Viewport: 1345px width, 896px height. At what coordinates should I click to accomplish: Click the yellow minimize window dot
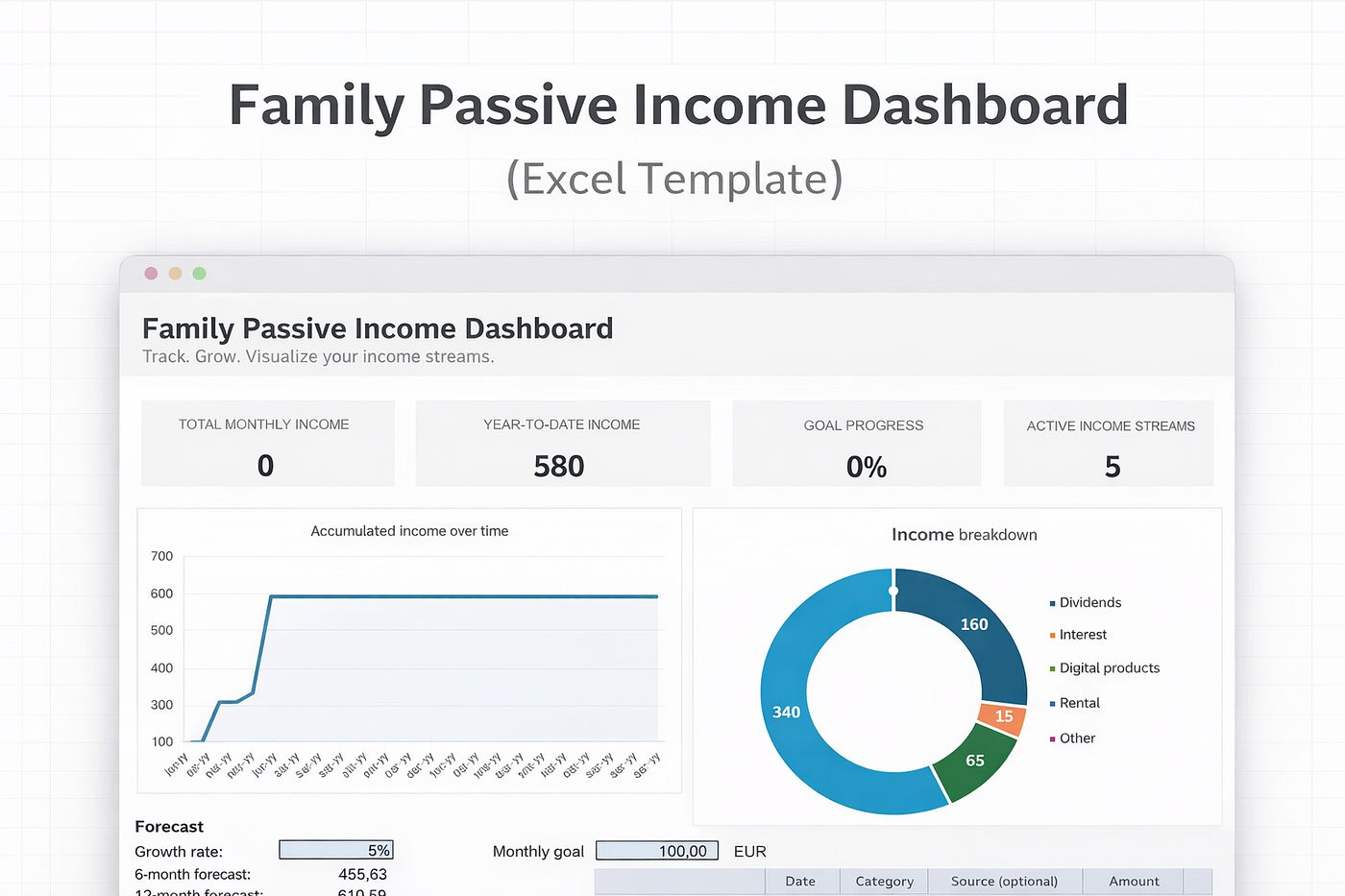[x=175, y=274]
